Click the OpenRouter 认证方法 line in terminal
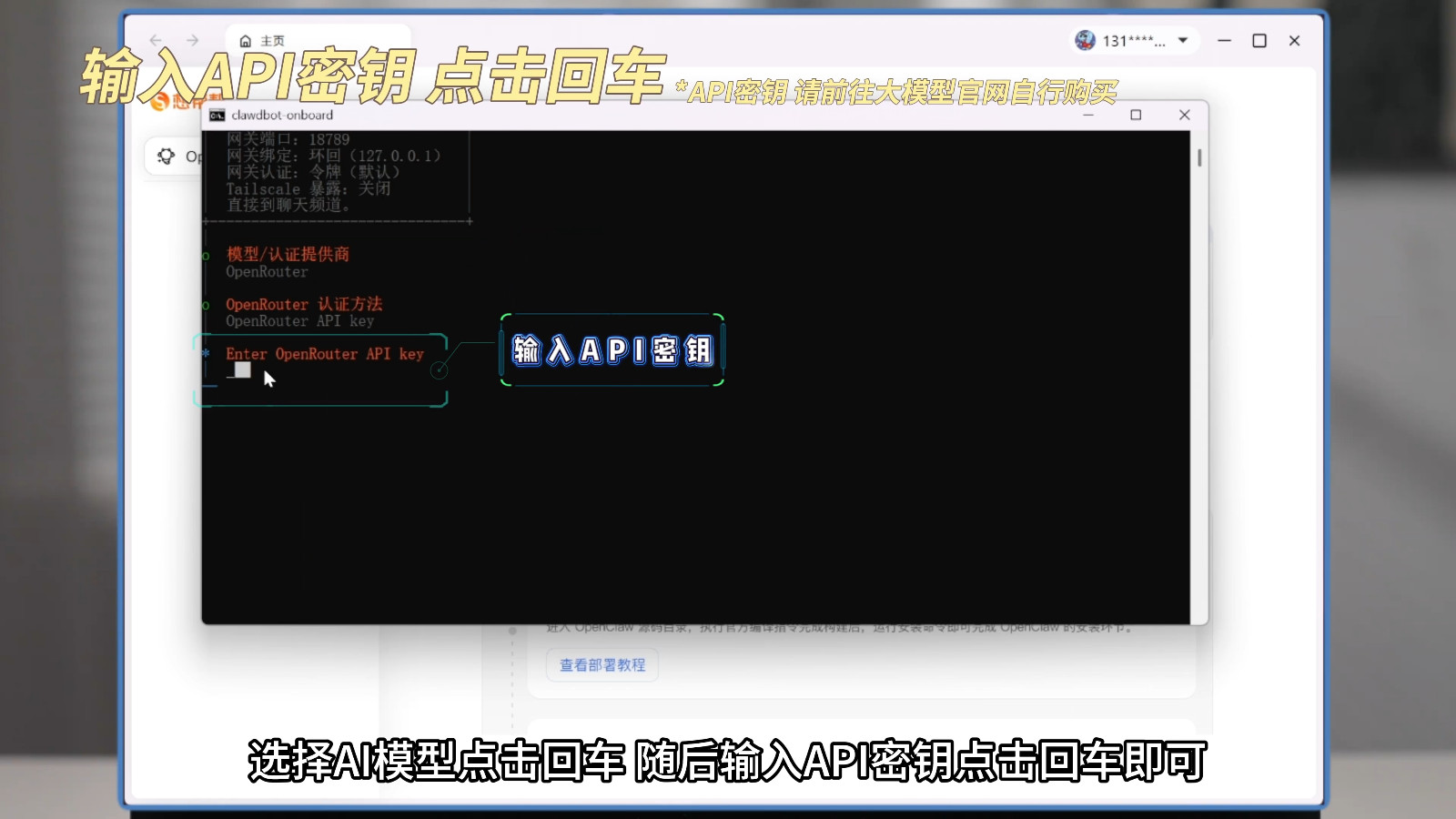This screenshot has height=819, width=1456. click(304, 304)
